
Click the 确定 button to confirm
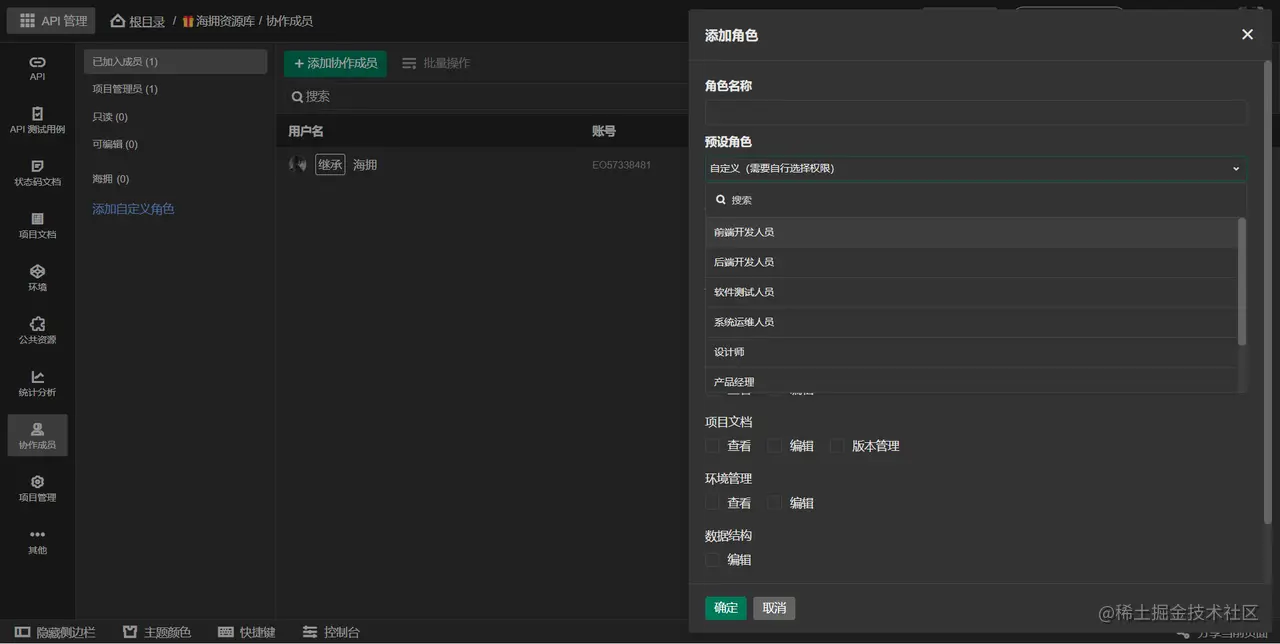(725, 607)
